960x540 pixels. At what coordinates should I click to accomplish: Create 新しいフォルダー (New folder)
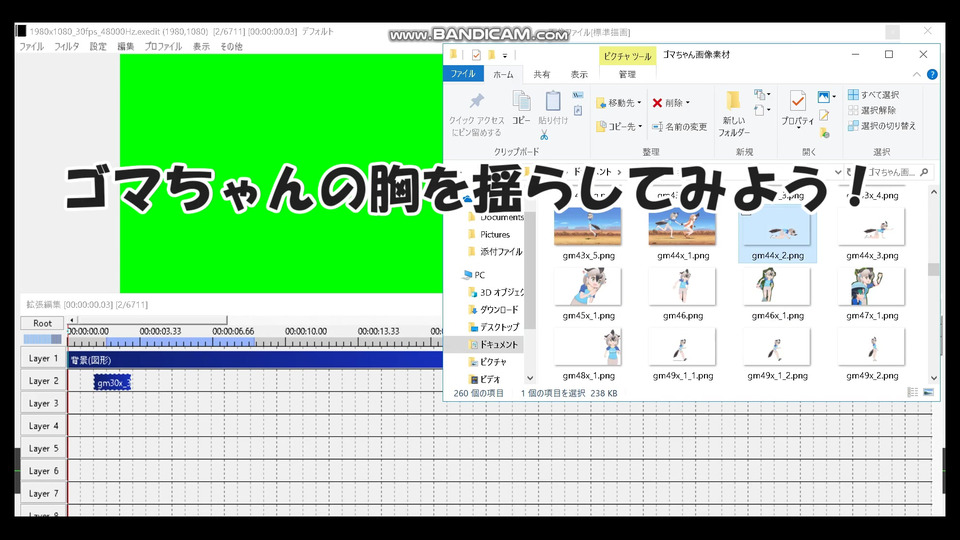click(733, 114)
